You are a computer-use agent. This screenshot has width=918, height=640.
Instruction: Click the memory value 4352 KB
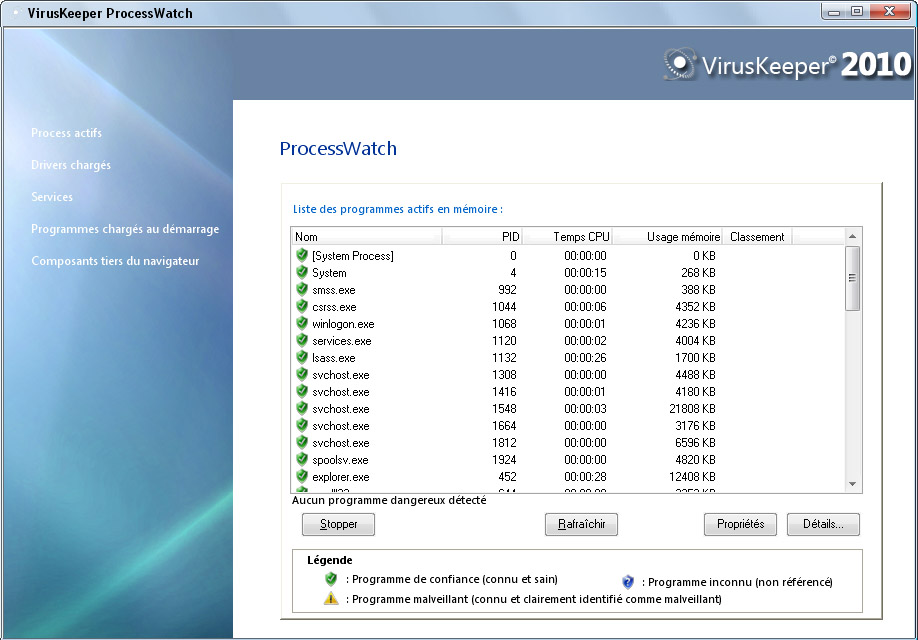click(696, 307)
